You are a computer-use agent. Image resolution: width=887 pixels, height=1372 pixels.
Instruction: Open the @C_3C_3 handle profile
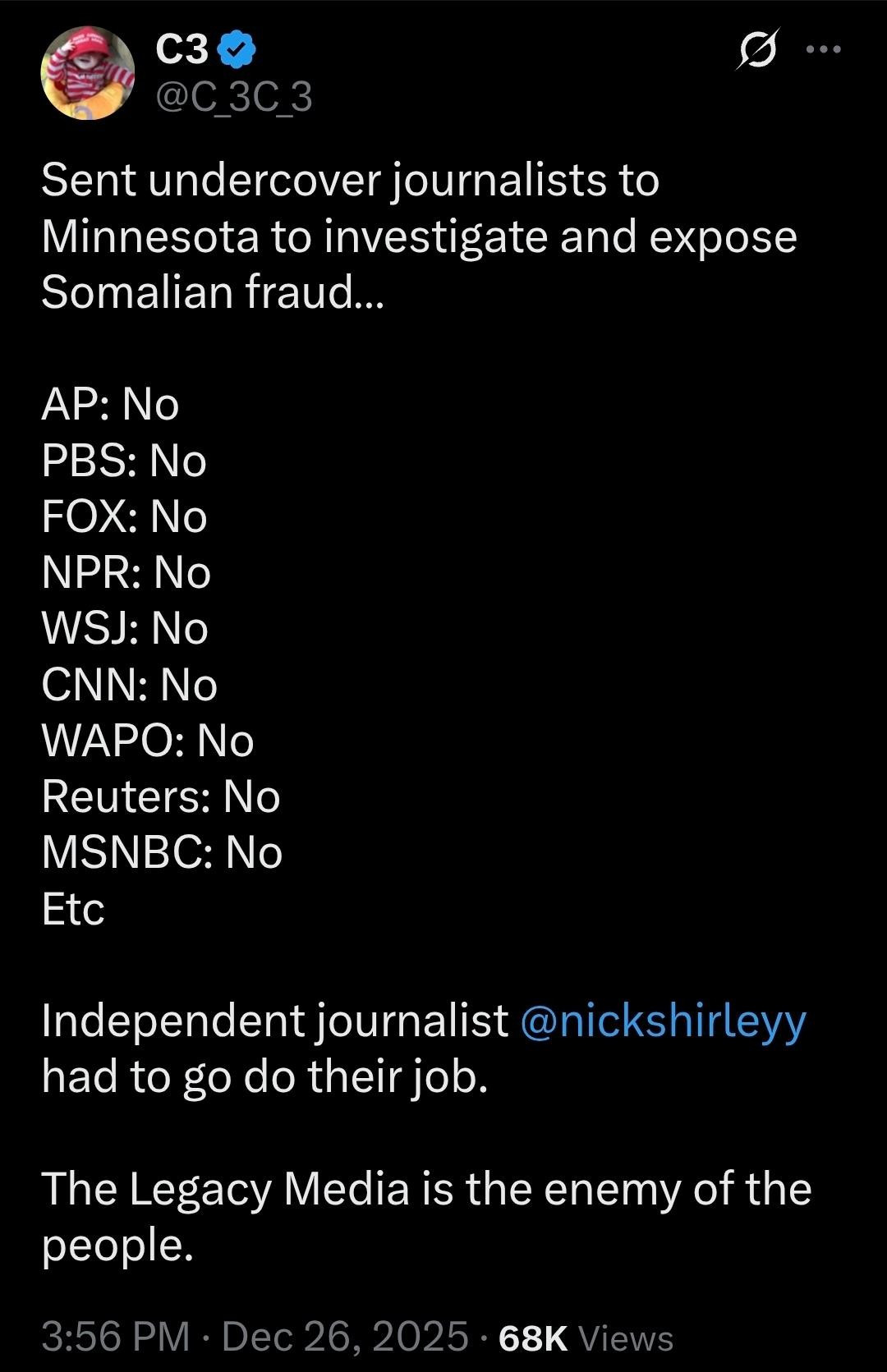point(234,97)
